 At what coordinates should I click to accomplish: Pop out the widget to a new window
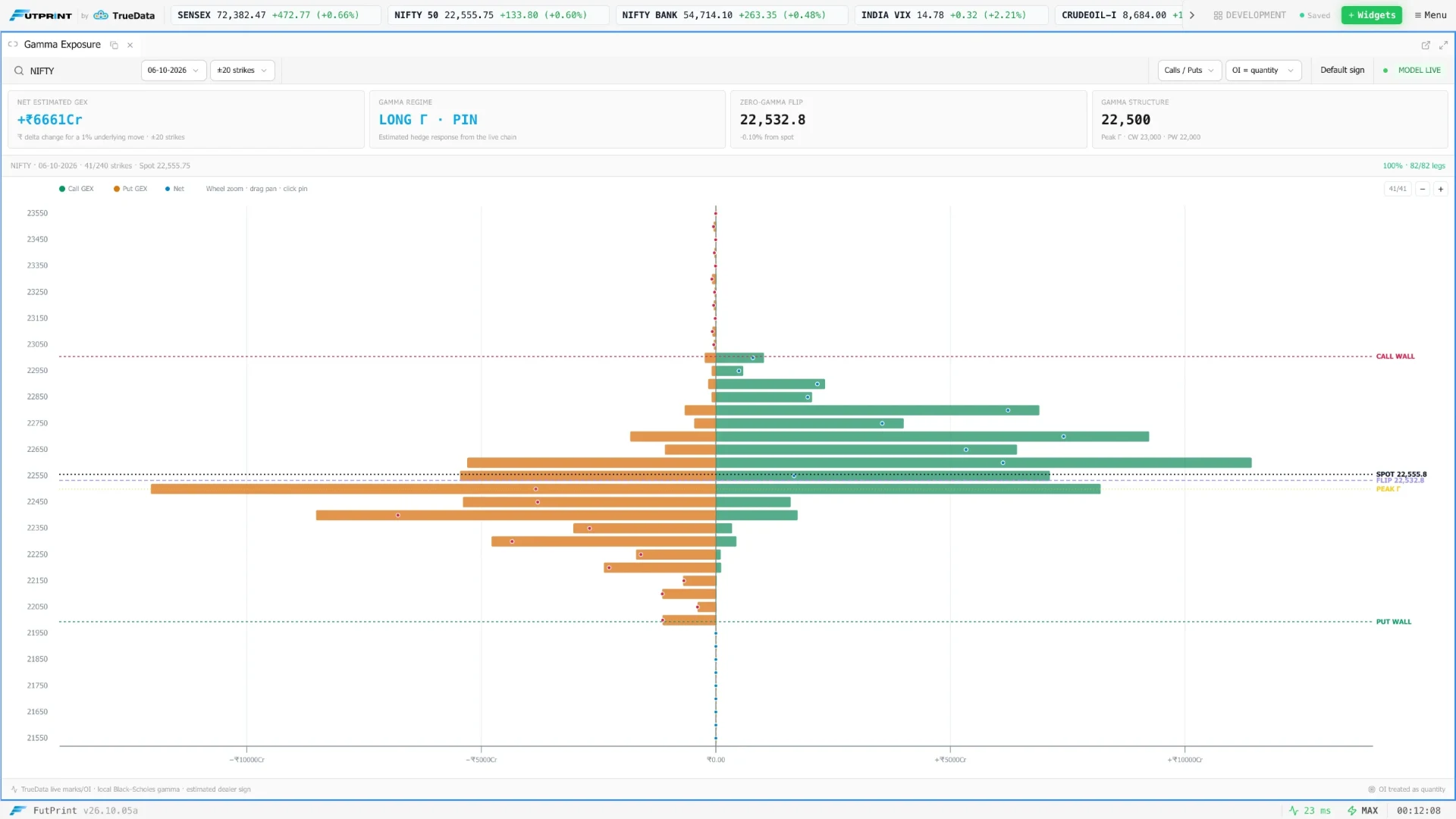(1426, 45)
